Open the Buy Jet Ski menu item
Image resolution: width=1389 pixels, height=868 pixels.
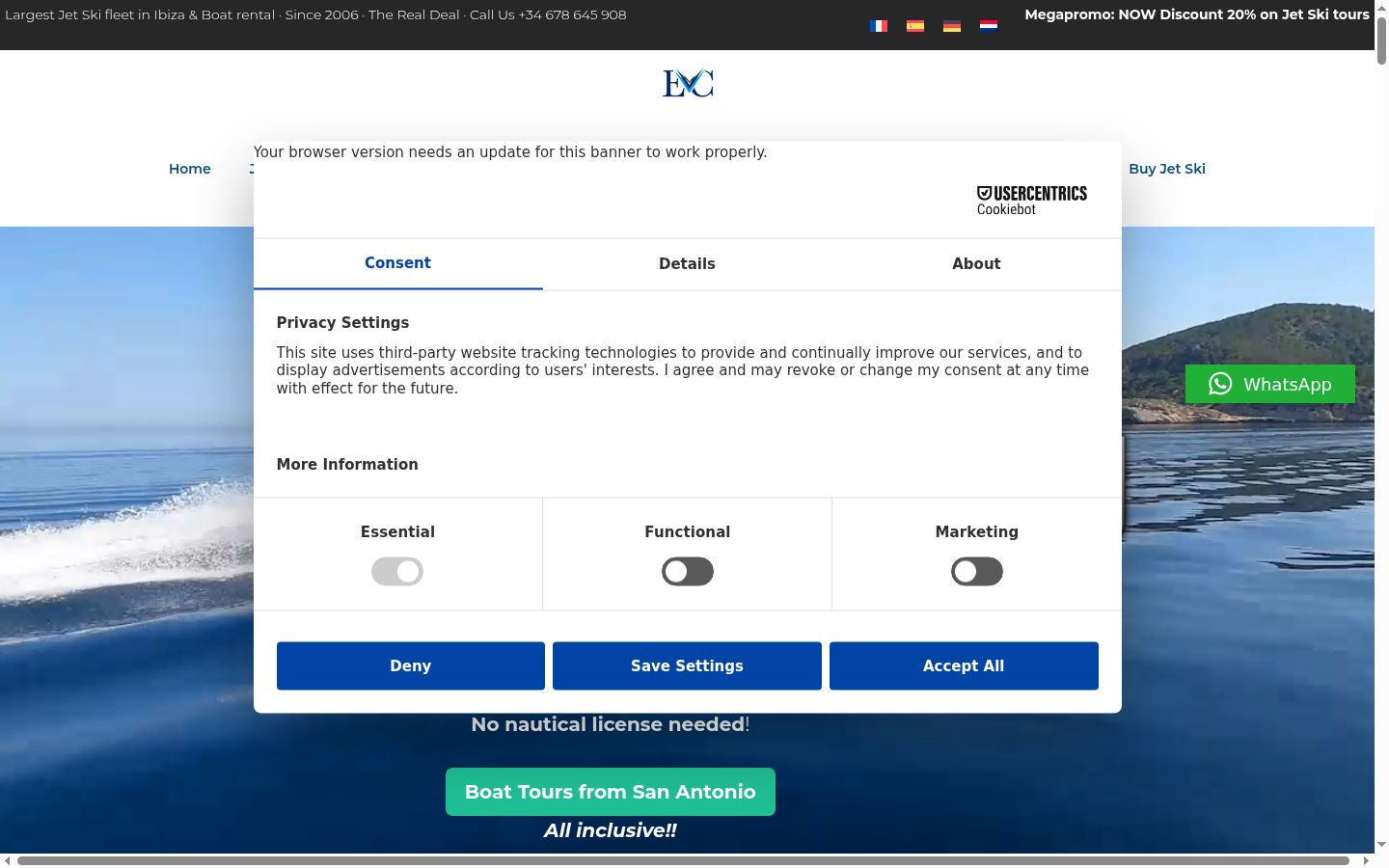1167,169
